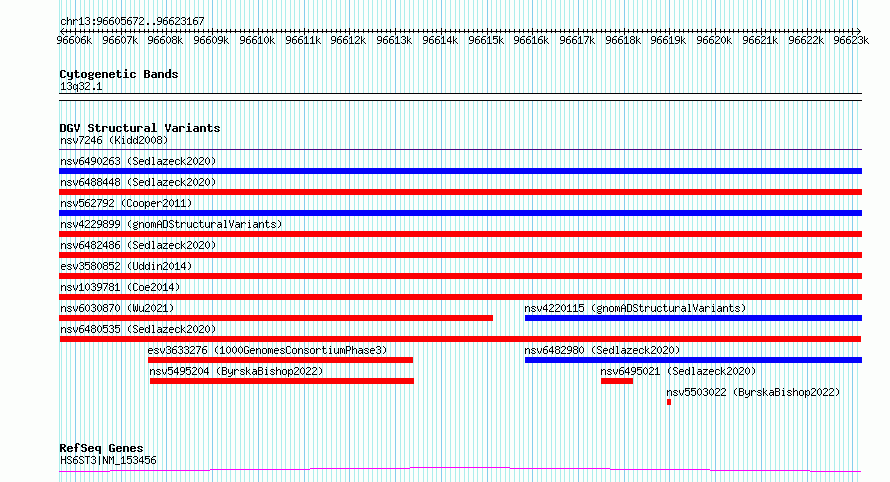Open esv3633276 (1000GenomesConsortiumPhase3) label

(267, 350)
